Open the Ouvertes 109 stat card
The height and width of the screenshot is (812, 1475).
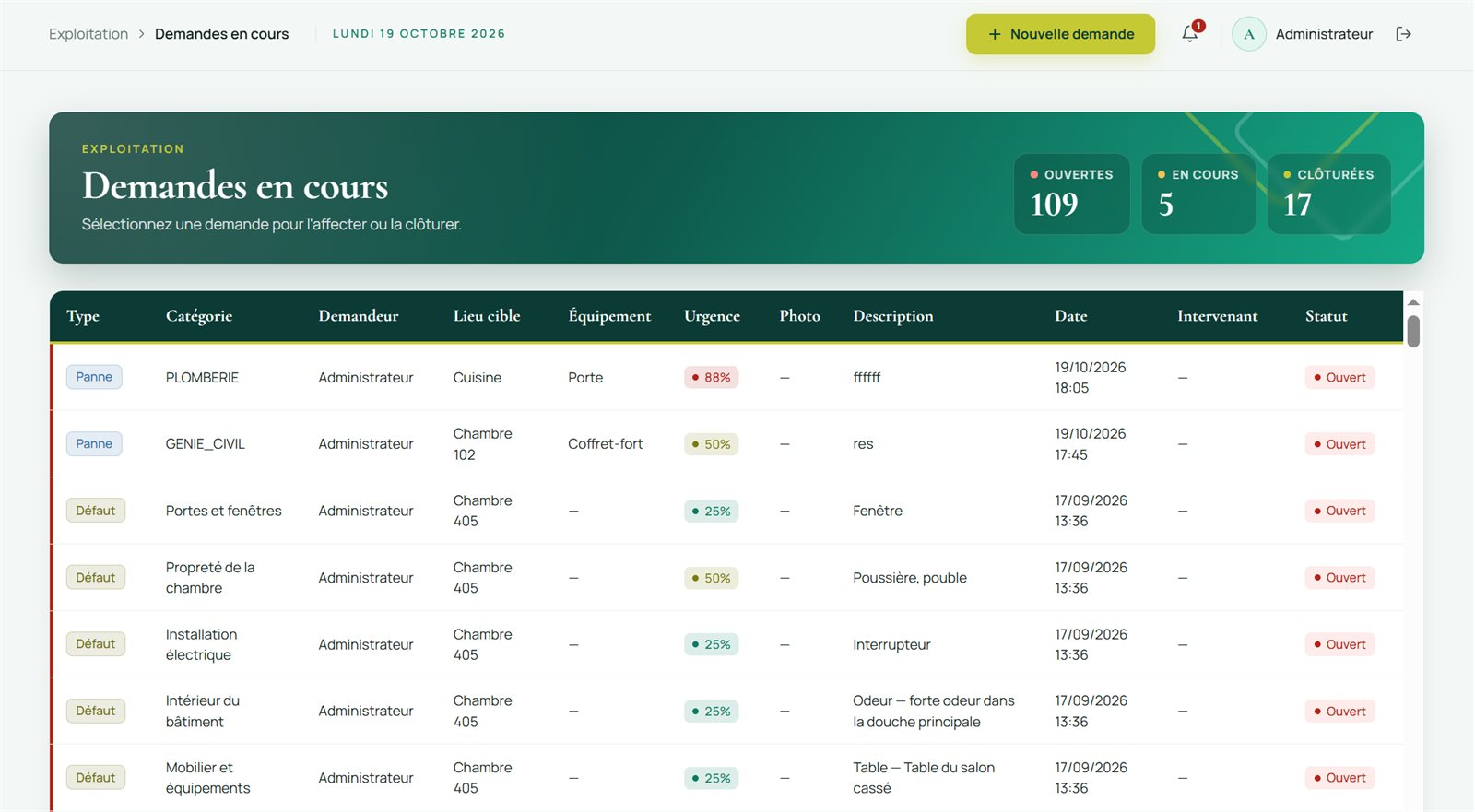(1071, 194)
